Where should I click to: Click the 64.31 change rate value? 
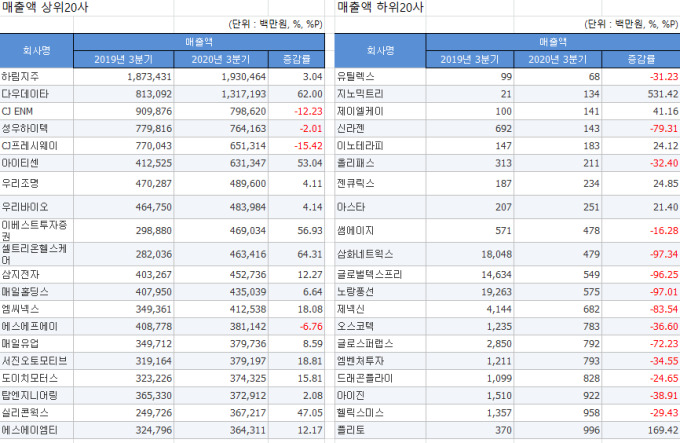point(310,254)
